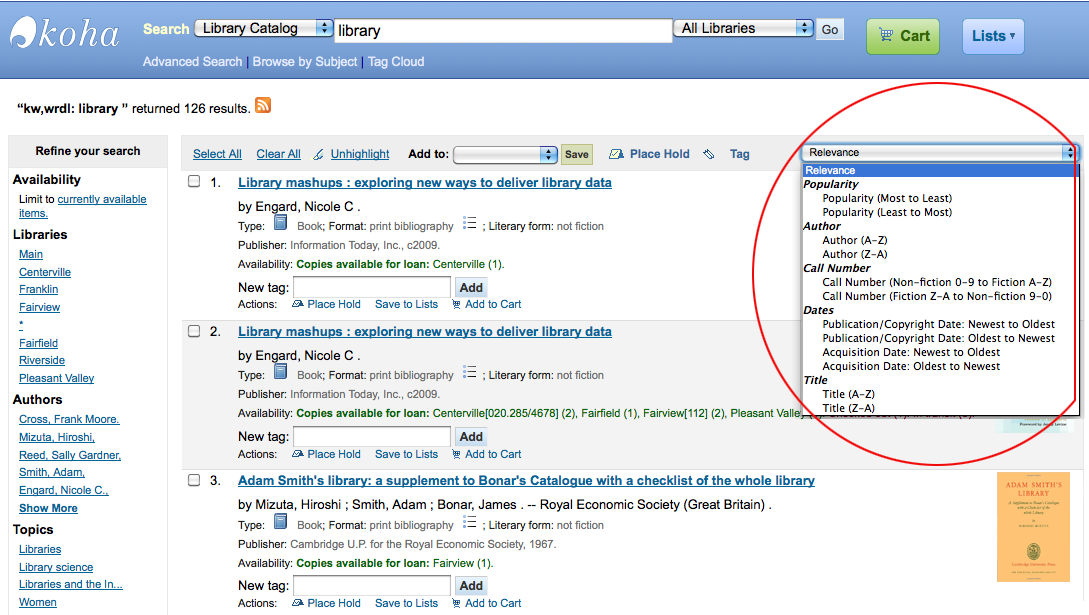
Task: Expand the All Libraries dropdown
Action: 742,28
